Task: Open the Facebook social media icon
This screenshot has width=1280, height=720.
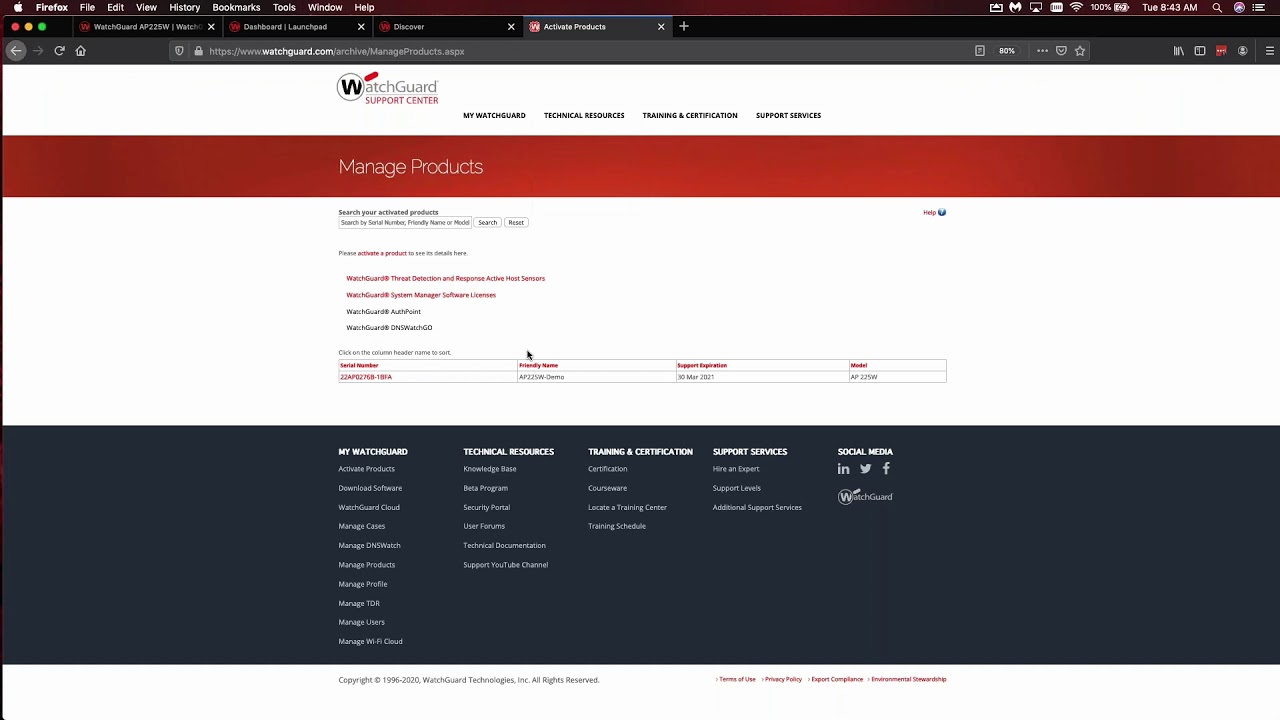Action: [x=886, y=469]
